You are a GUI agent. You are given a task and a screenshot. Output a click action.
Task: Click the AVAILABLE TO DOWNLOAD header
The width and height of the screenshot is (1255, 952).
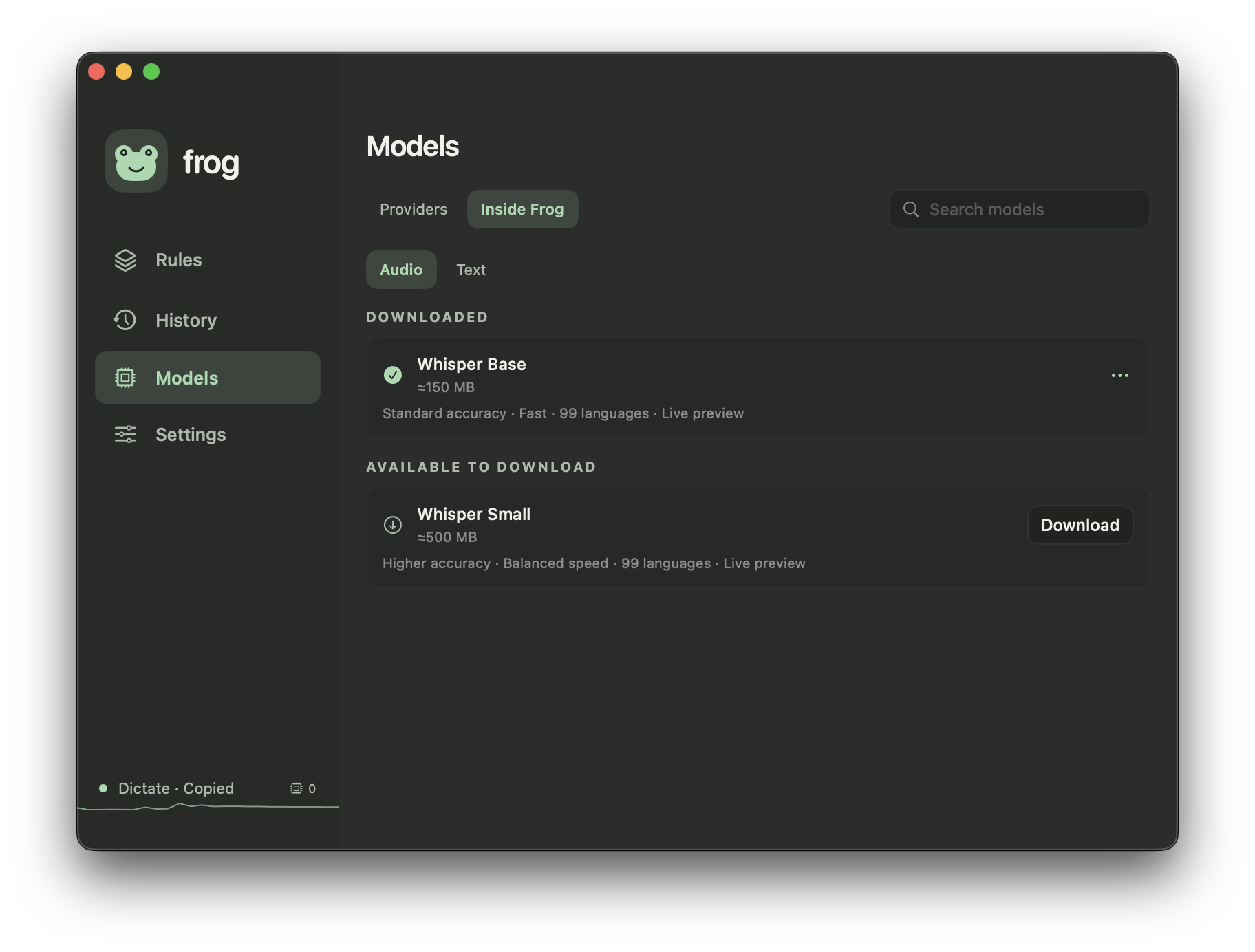(x=482, y=467)
